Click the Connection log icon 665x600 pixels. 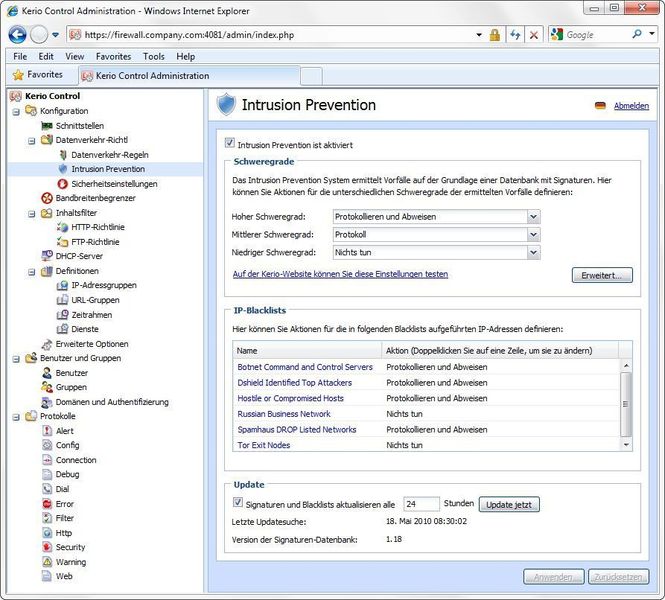(x=47, y=460)
